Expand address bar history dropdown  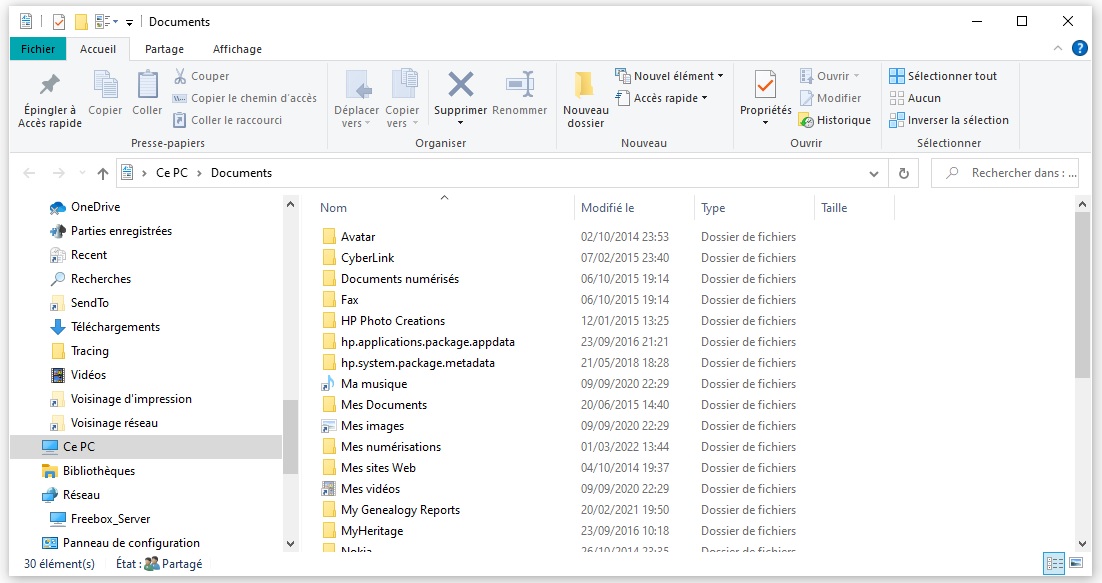[874, 173]
